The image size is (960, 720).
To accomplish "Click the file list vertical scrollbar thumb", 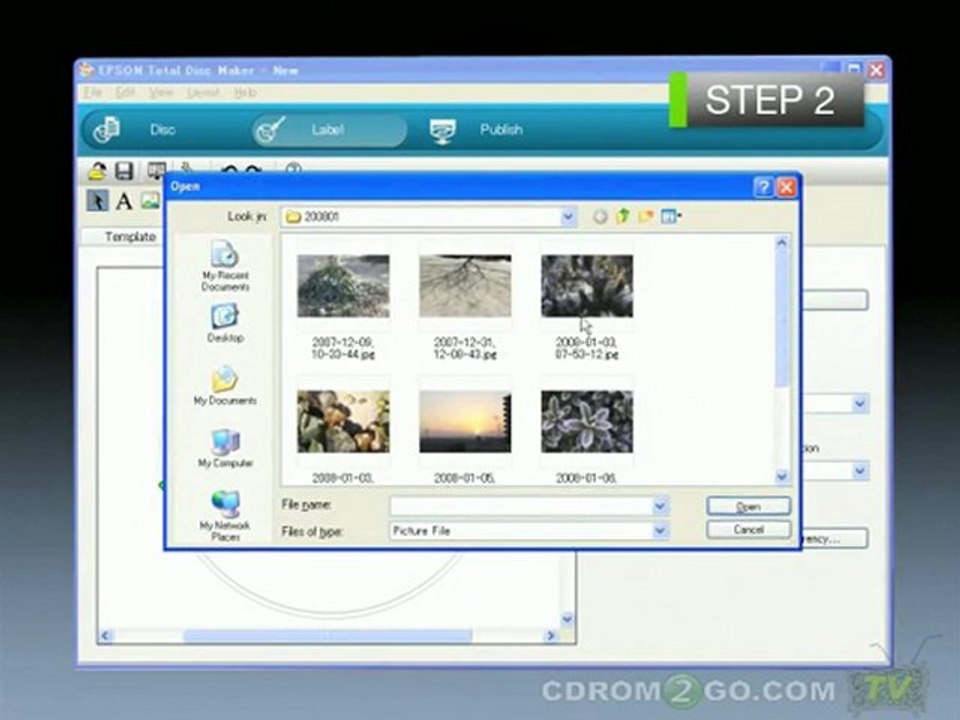I will tap(782, 318).
